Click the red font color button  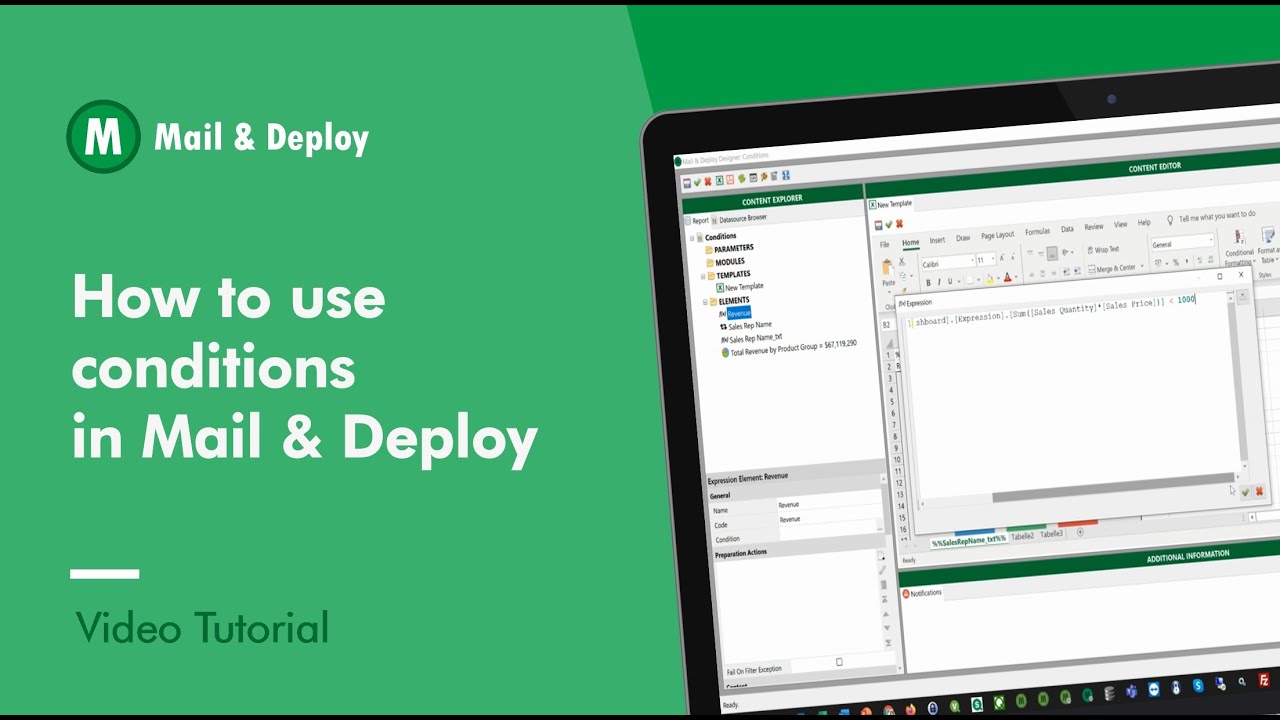[x=1008, y=277]
